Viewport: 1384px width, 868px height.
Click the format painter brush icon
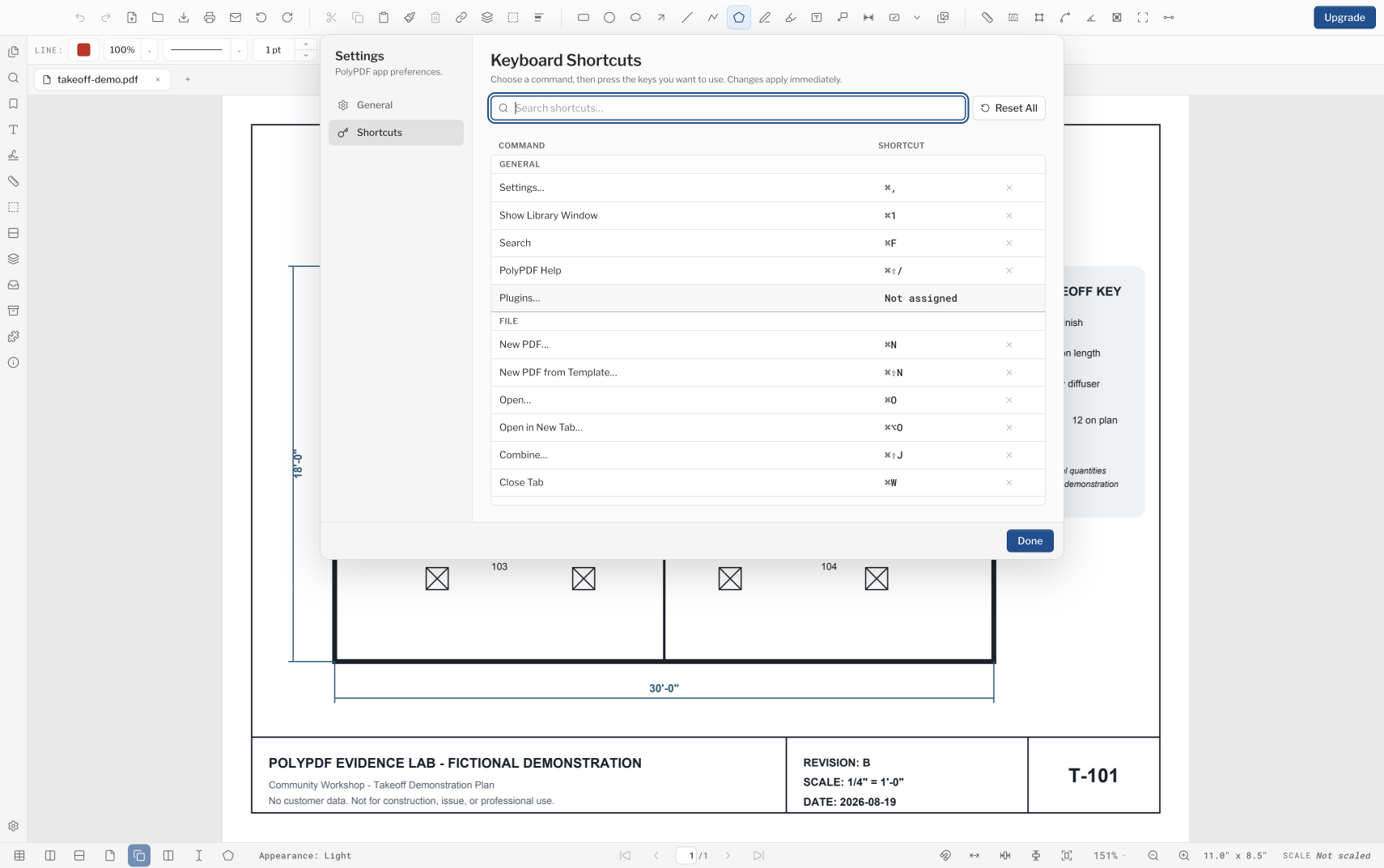click(x=410, y=17)
